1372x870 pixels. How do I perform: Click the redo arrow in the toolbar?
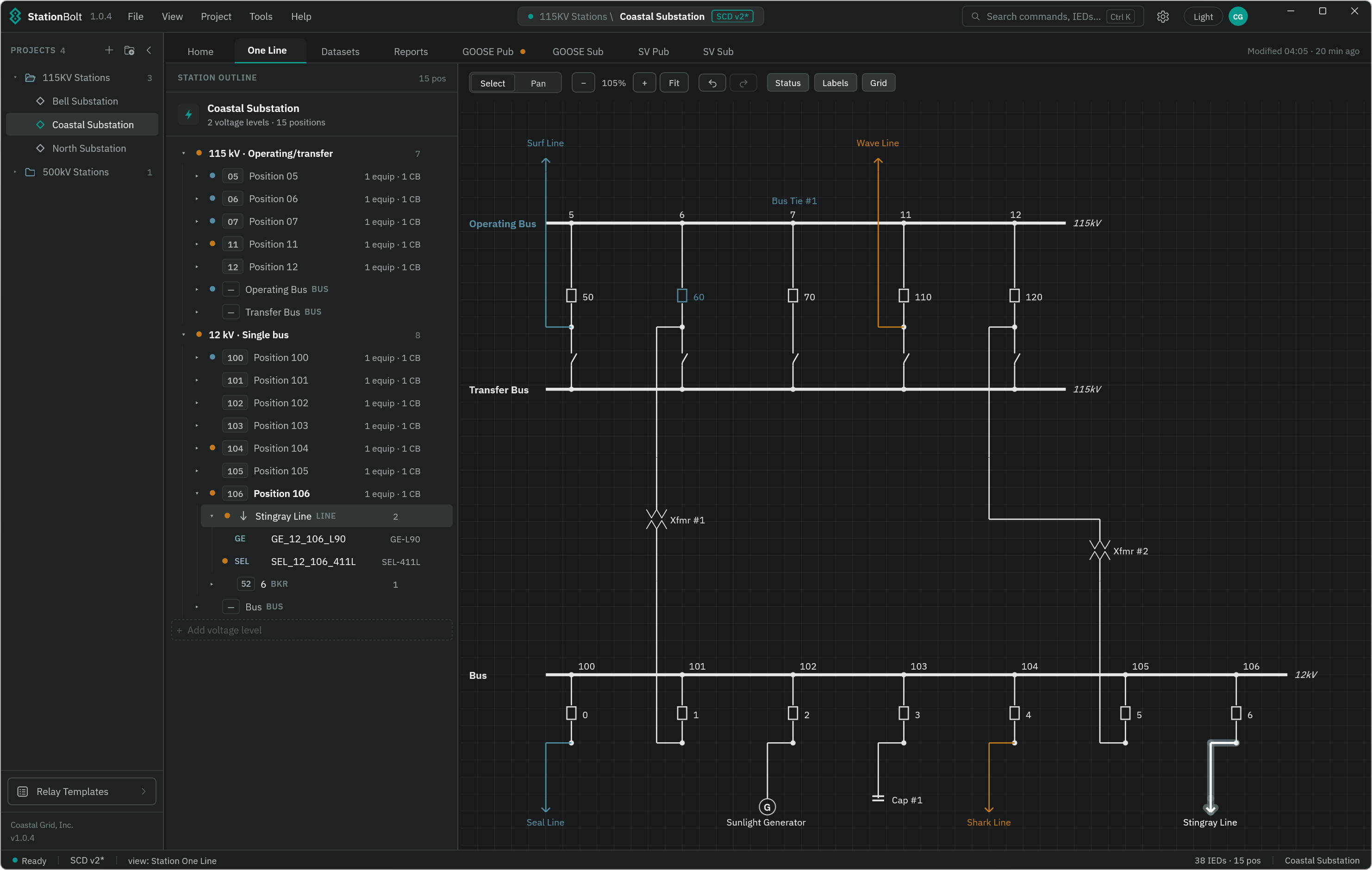tap(743, 83)
